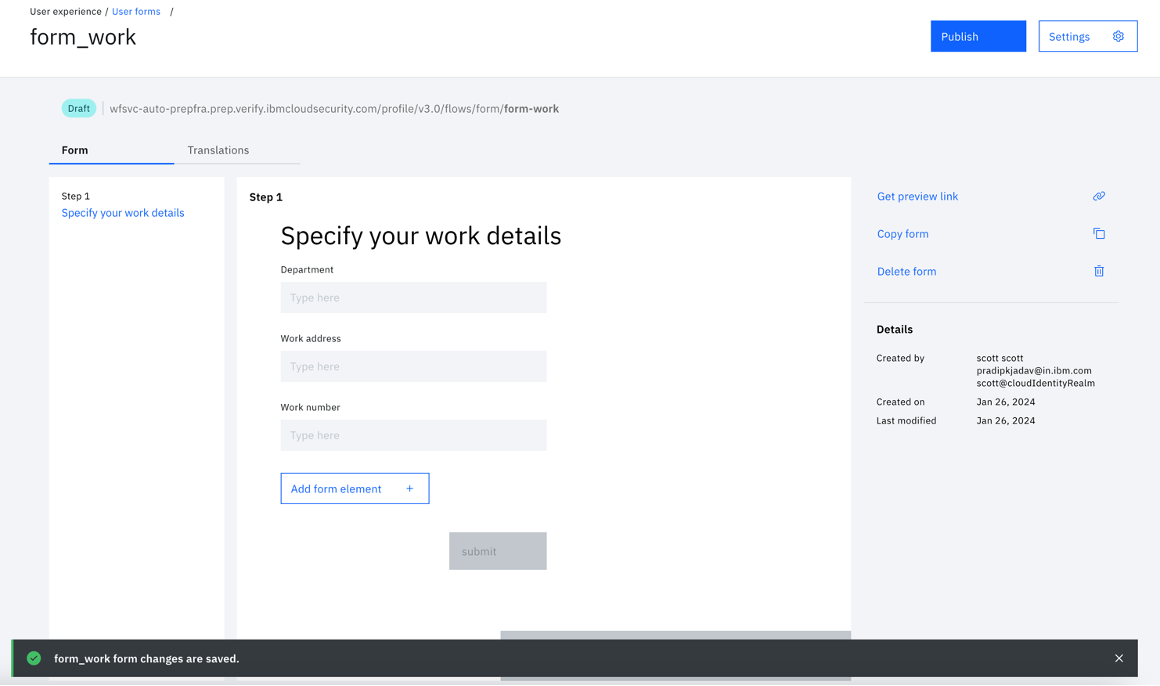Click the Draft status badge
1160x686 pixels.
(78, 109)
